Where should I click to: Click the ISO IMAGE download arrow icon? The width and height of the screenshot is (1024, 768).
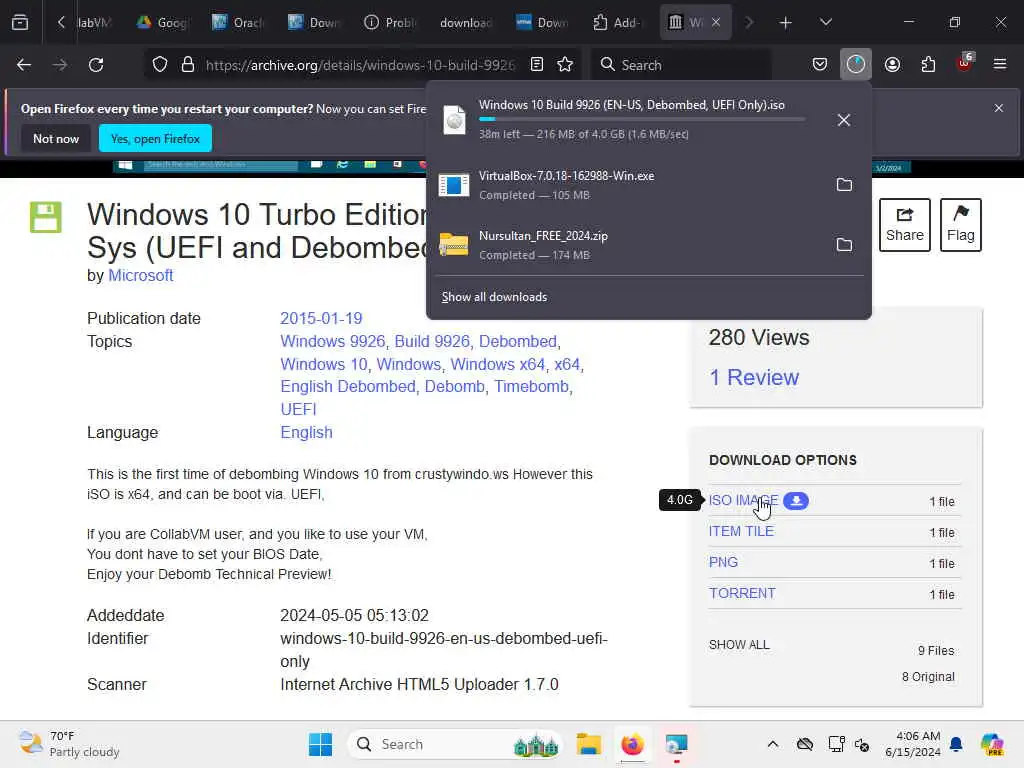click(x=796, y=501)
